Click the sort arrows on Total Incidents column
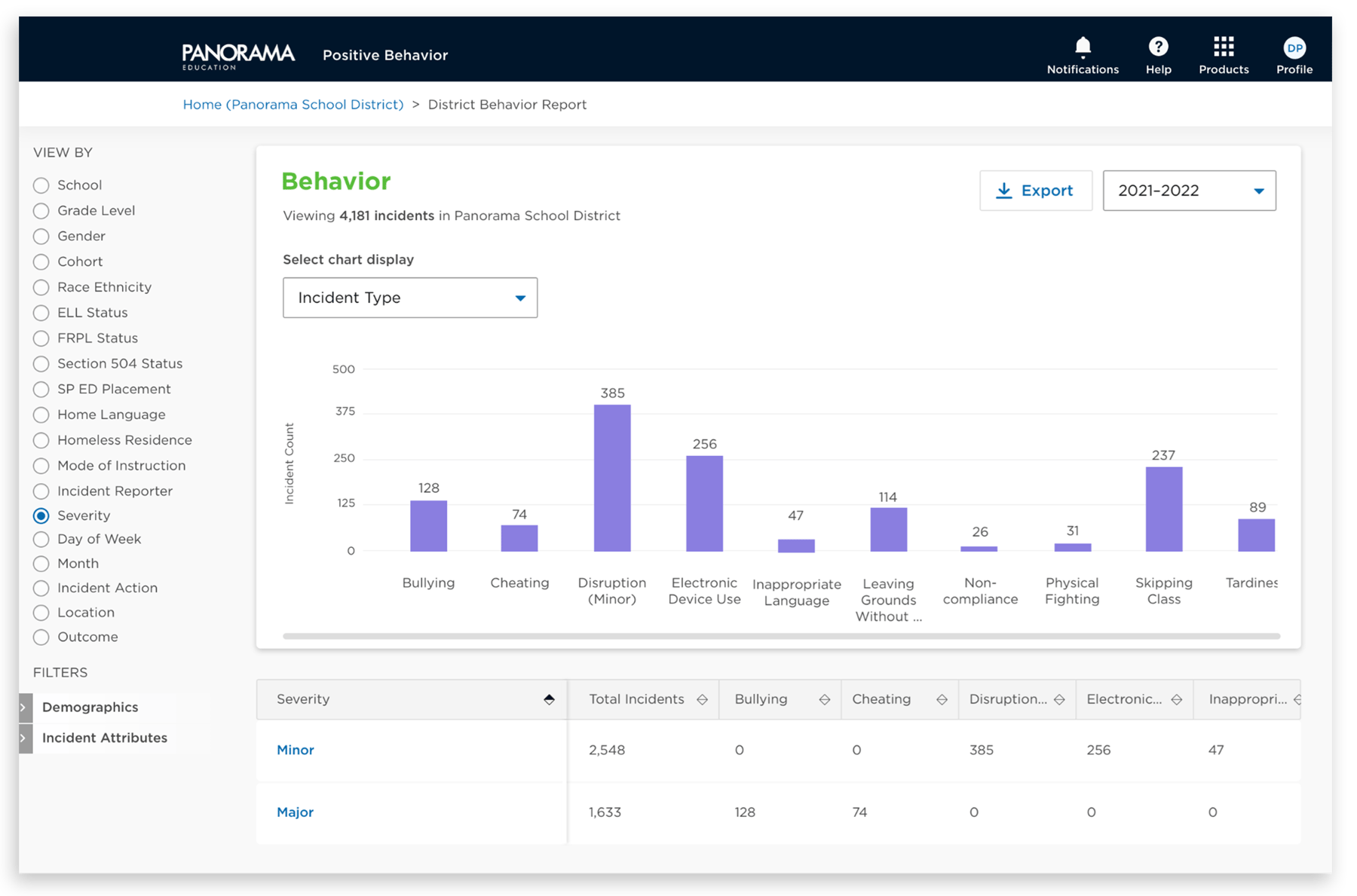 (x=703, y=699)
